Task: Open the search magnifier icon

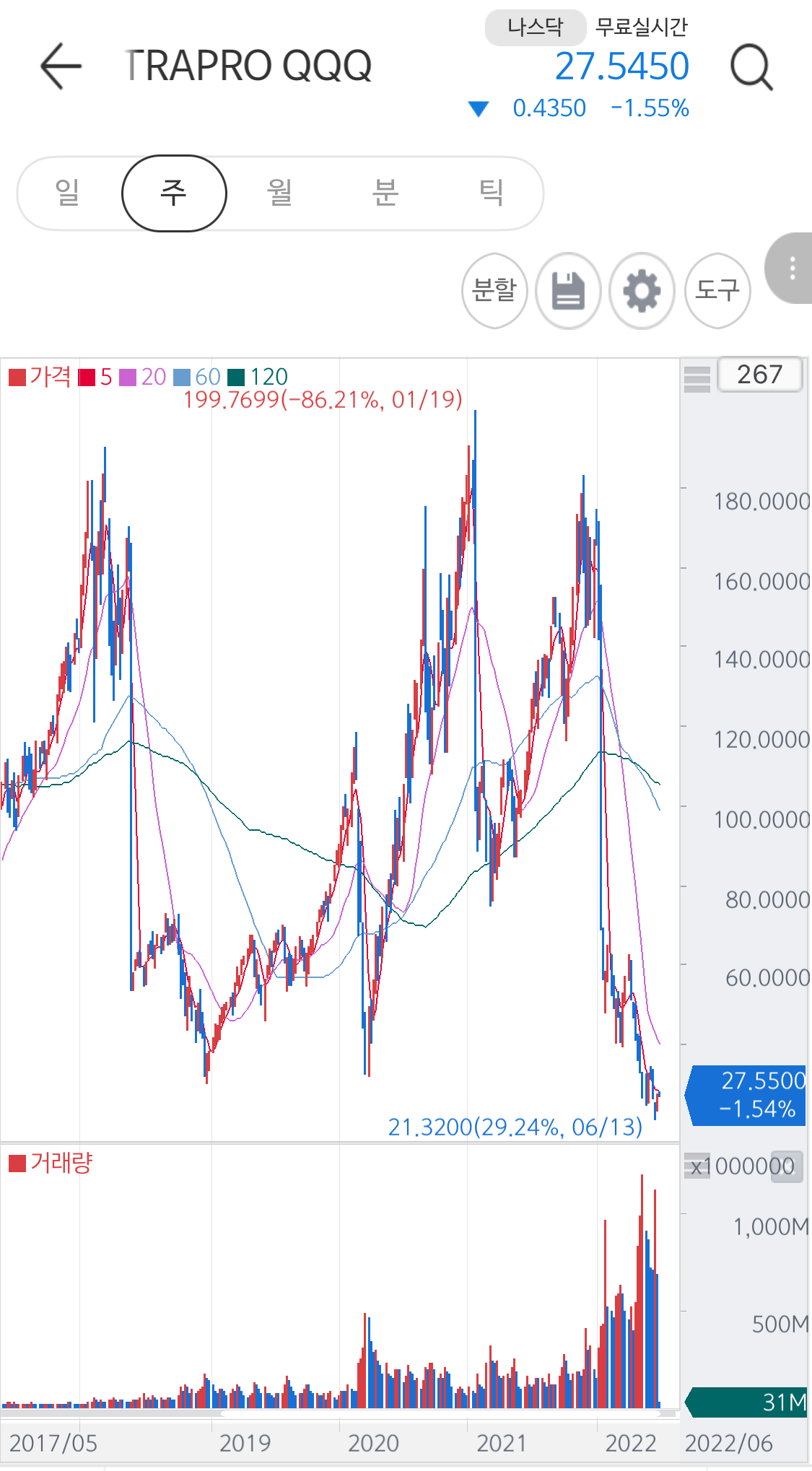Action: [751, 67]
